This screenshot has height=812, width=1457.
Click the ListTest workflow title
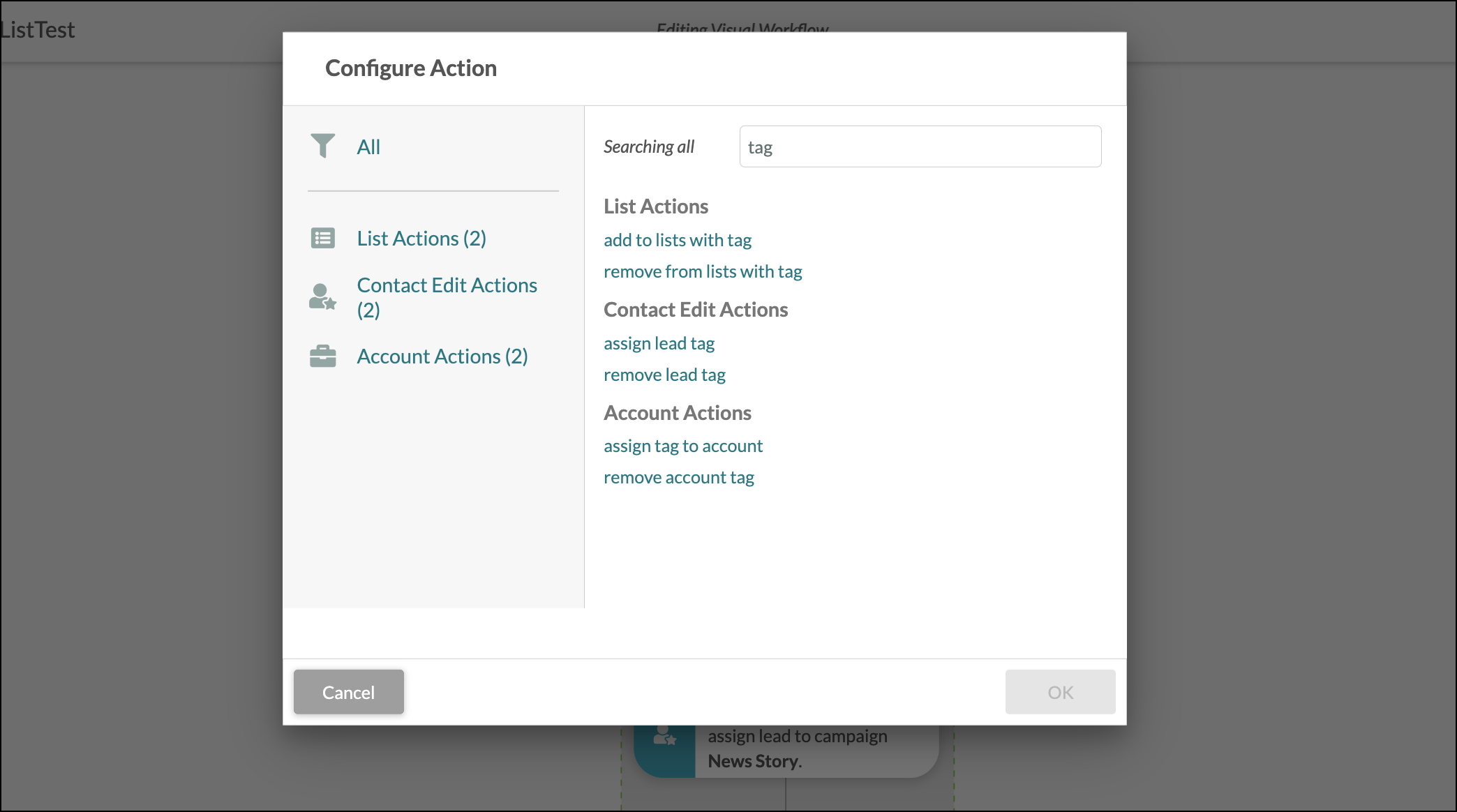[38, 30]
